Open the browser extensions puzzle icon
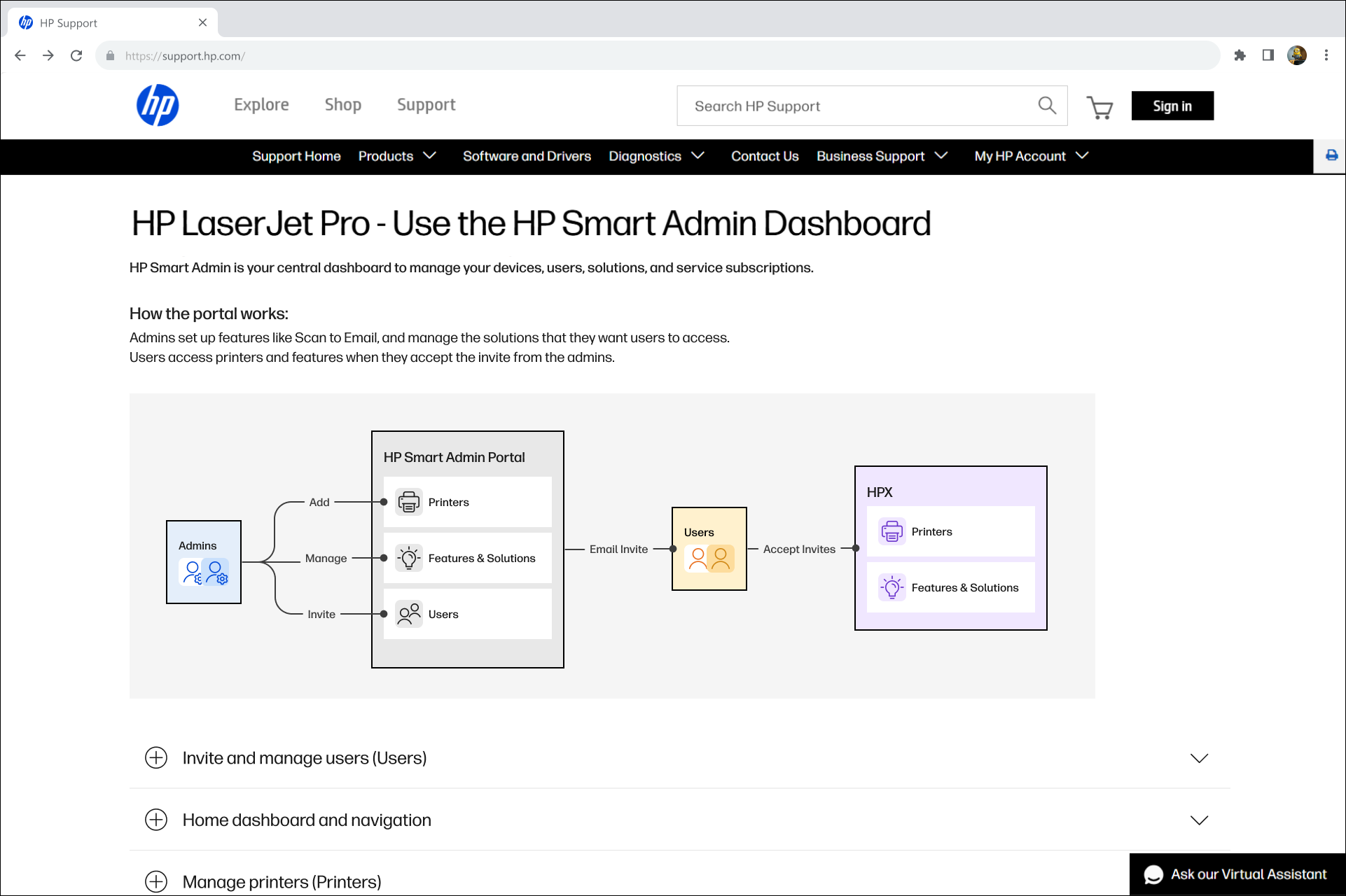 coord(1240,55)
